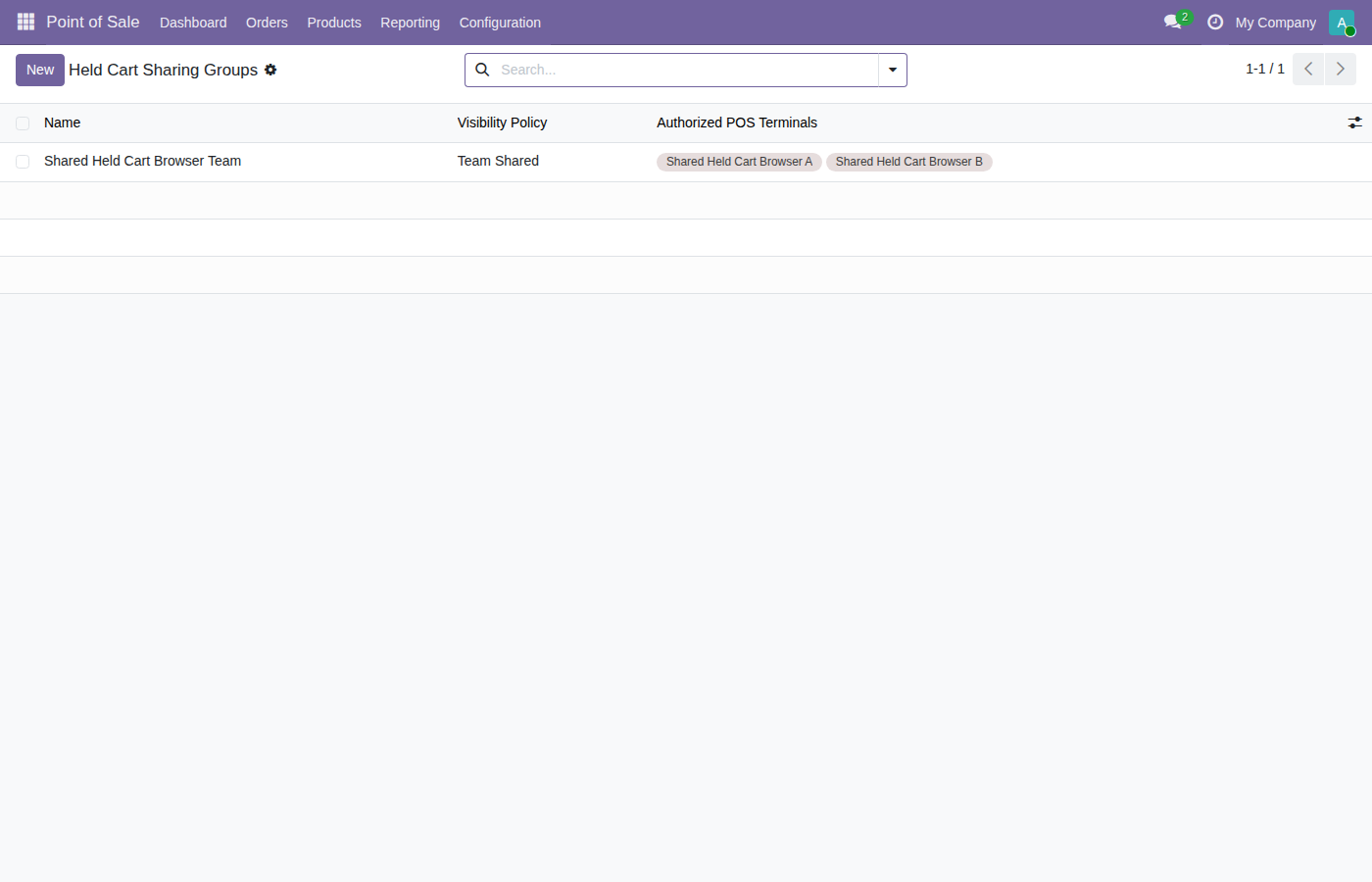Open the Orders menu
The height and width of the screenshot is (882, 1372).
click(x=267, y=23)
